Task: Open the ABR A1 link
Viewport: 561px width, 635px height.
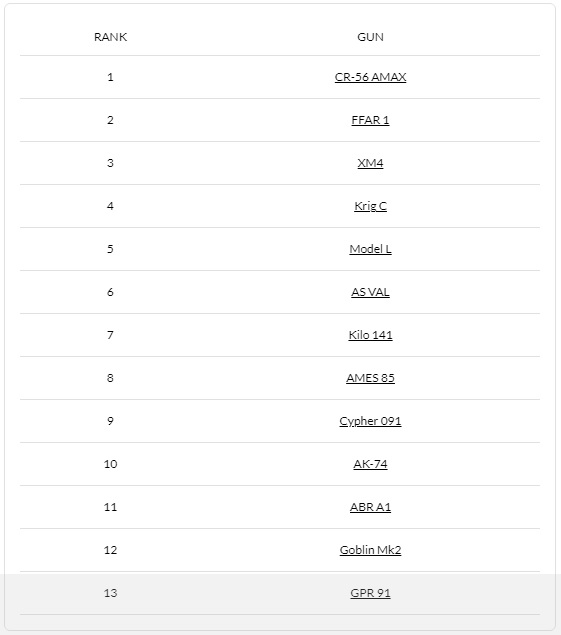Action: pyautogui.click(x=370, y=507)
